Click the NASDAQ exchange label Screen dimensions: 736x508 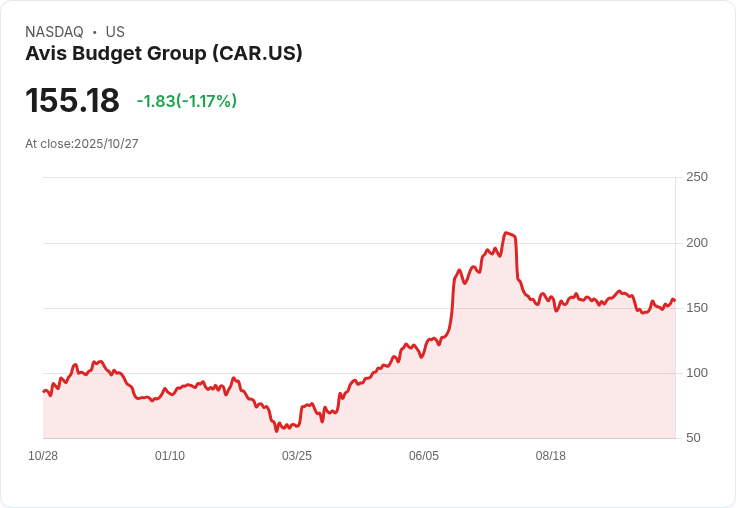coord(54,32)
